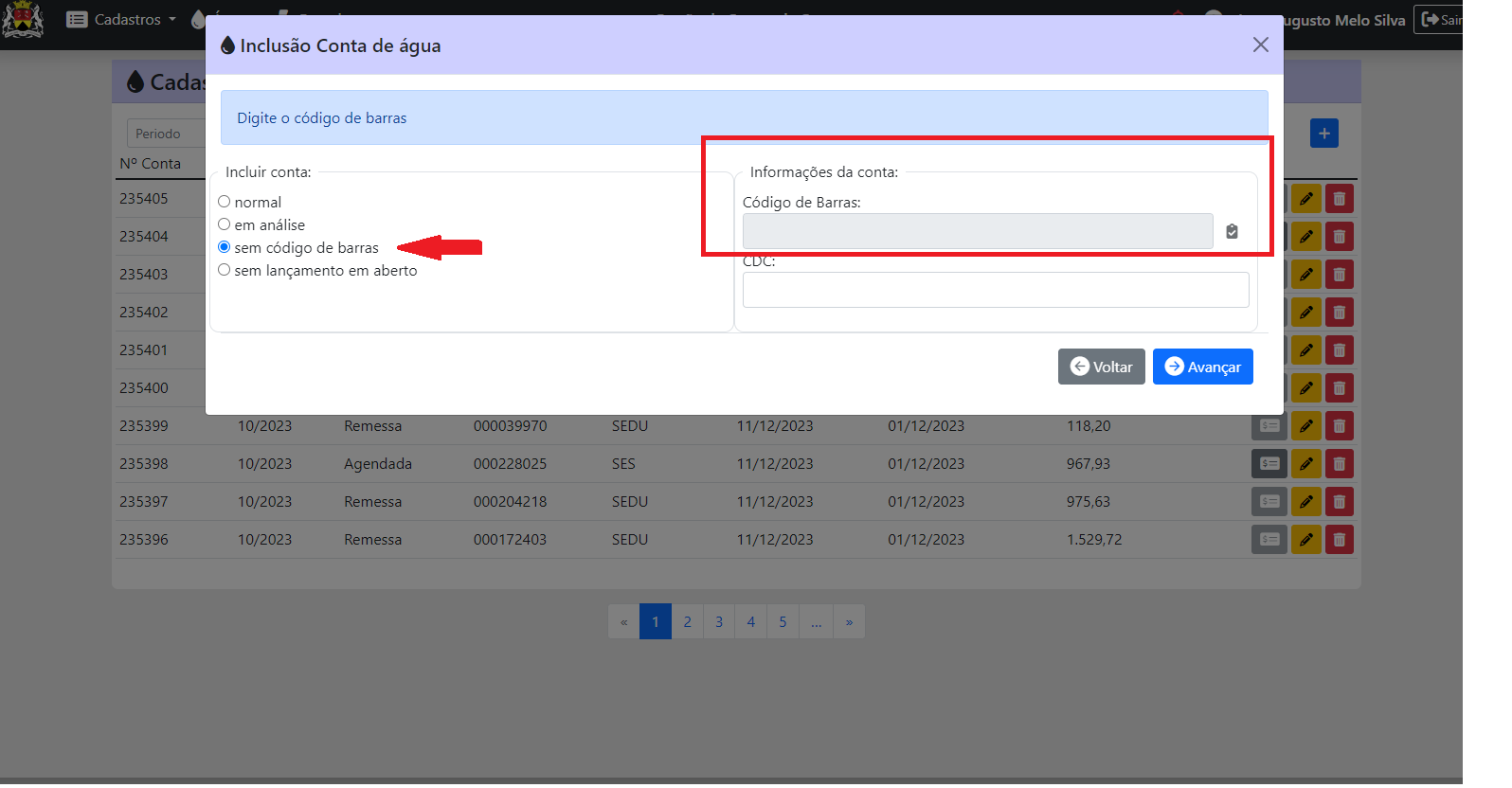Delete account 235403 with trash icon
Viewport: 1512px width, 788px height.
(1340, 275)
